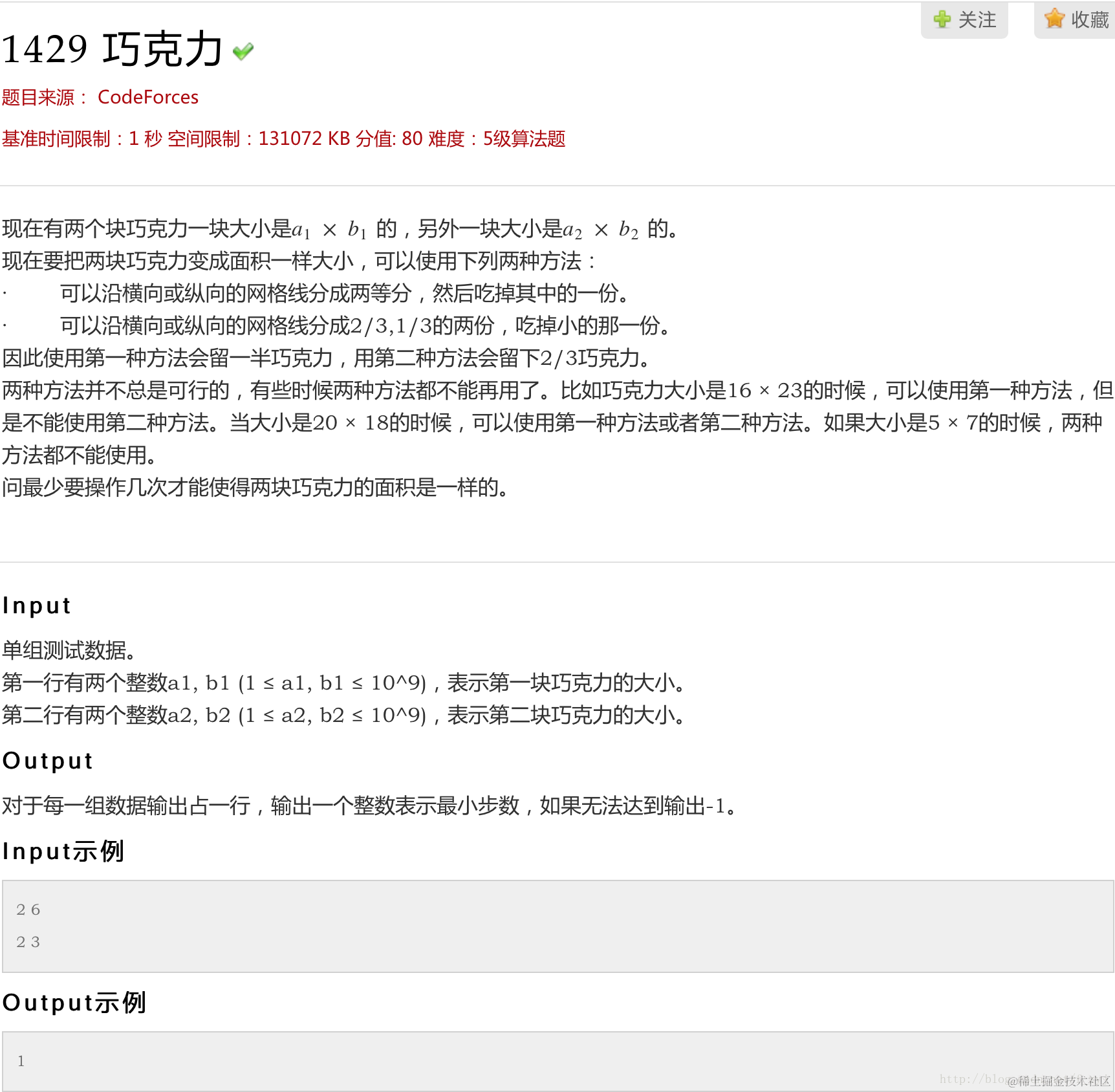
Task: Click the bullet about 2/3,1/3 split
Action: point(365,325)
